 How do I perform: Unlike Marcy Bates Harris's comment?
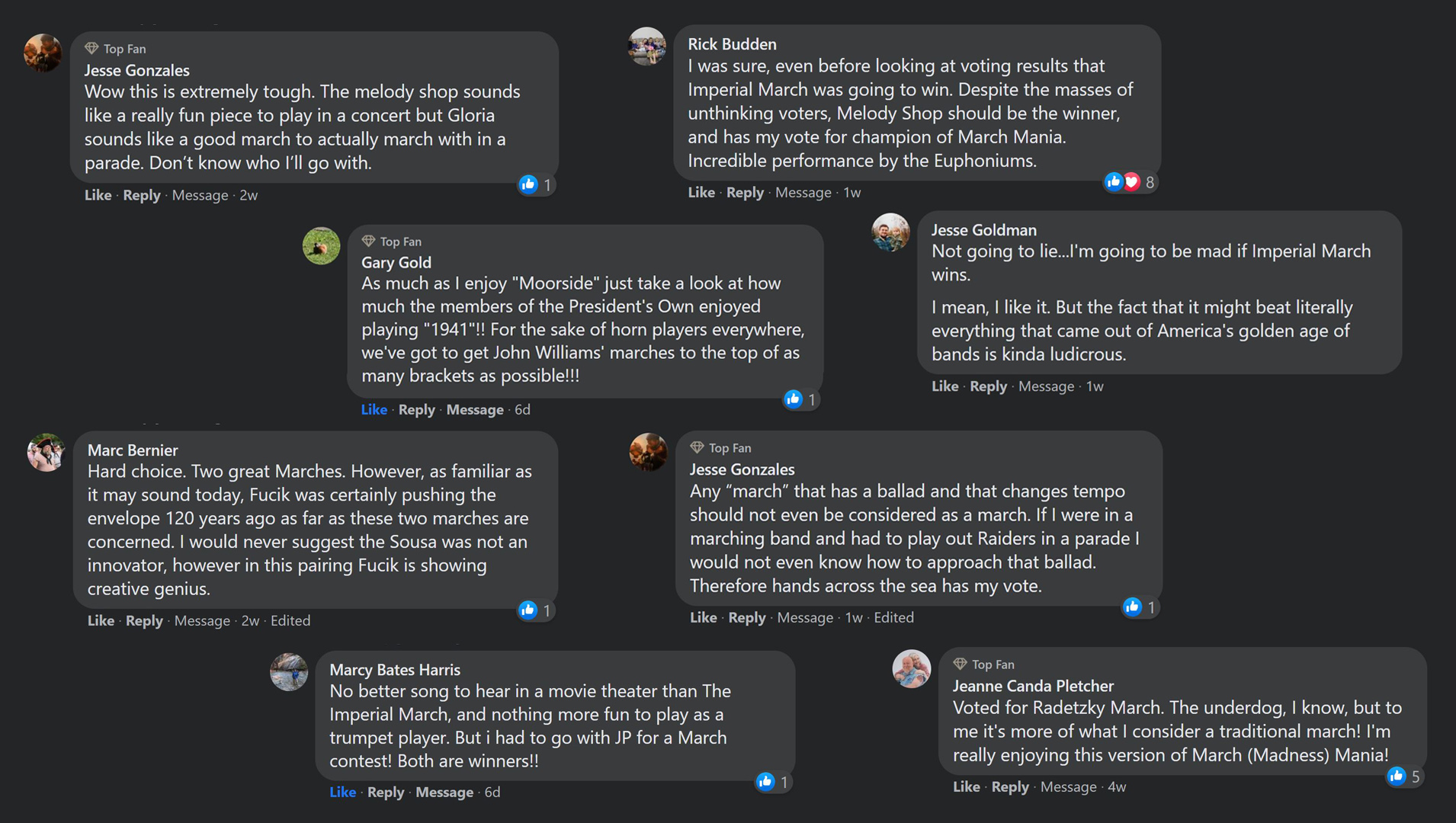click(342, 792)
